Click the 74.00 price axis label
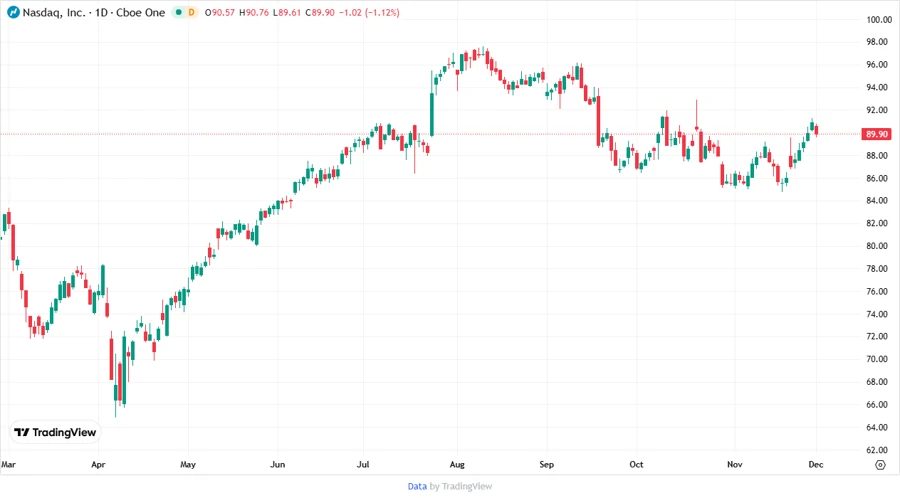Viewport: 900px width, 498px height. coord(877,314)
